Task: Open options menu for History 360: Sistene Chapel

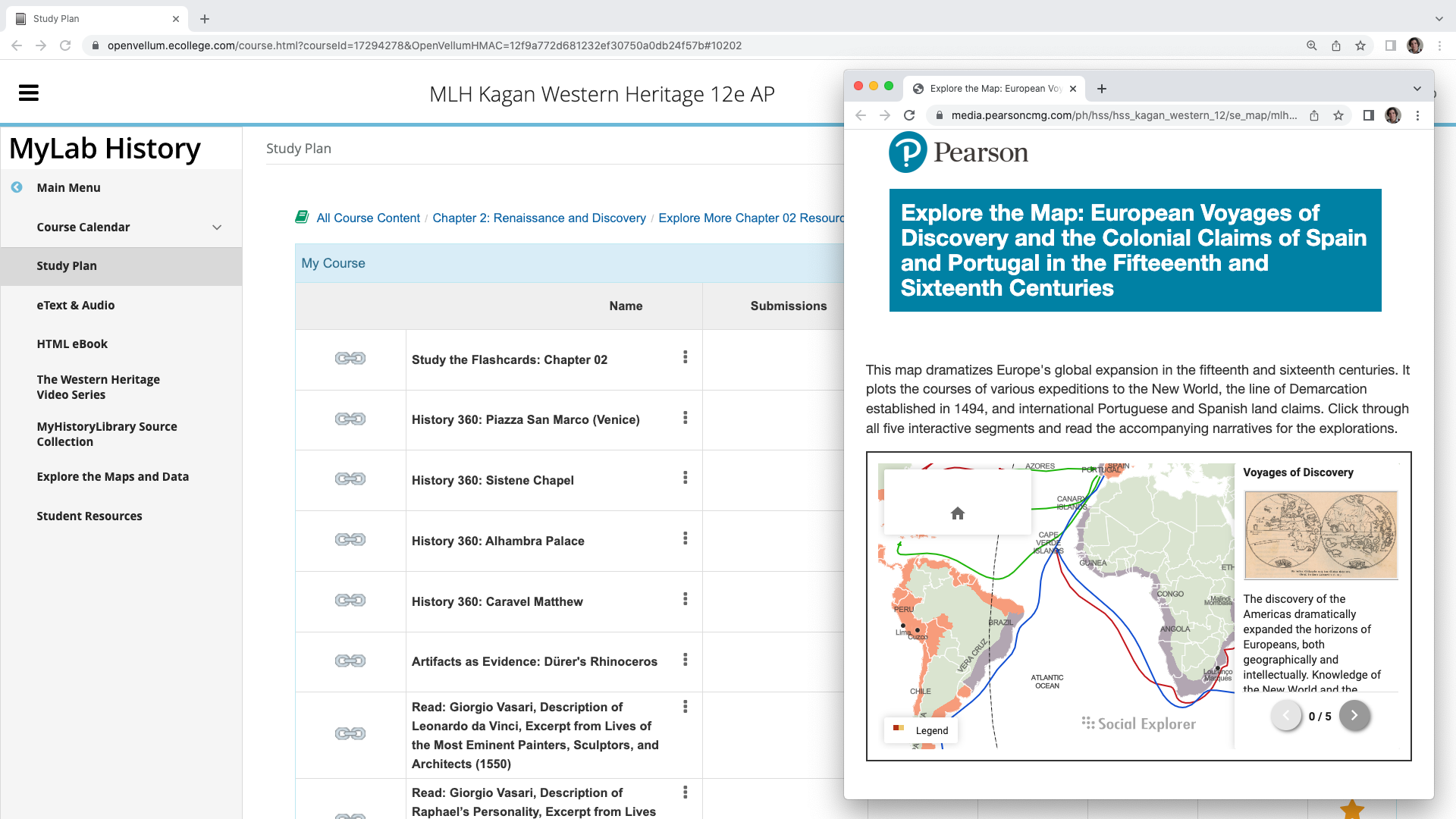Action: (685, 478)
